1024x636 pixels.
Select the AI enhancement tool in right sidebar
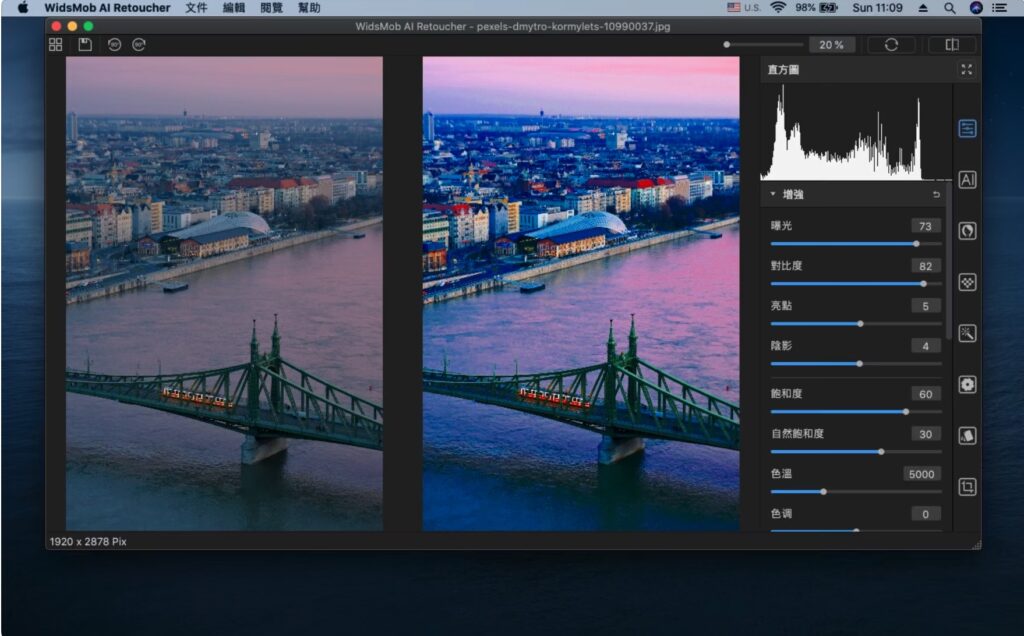(966, 180)
